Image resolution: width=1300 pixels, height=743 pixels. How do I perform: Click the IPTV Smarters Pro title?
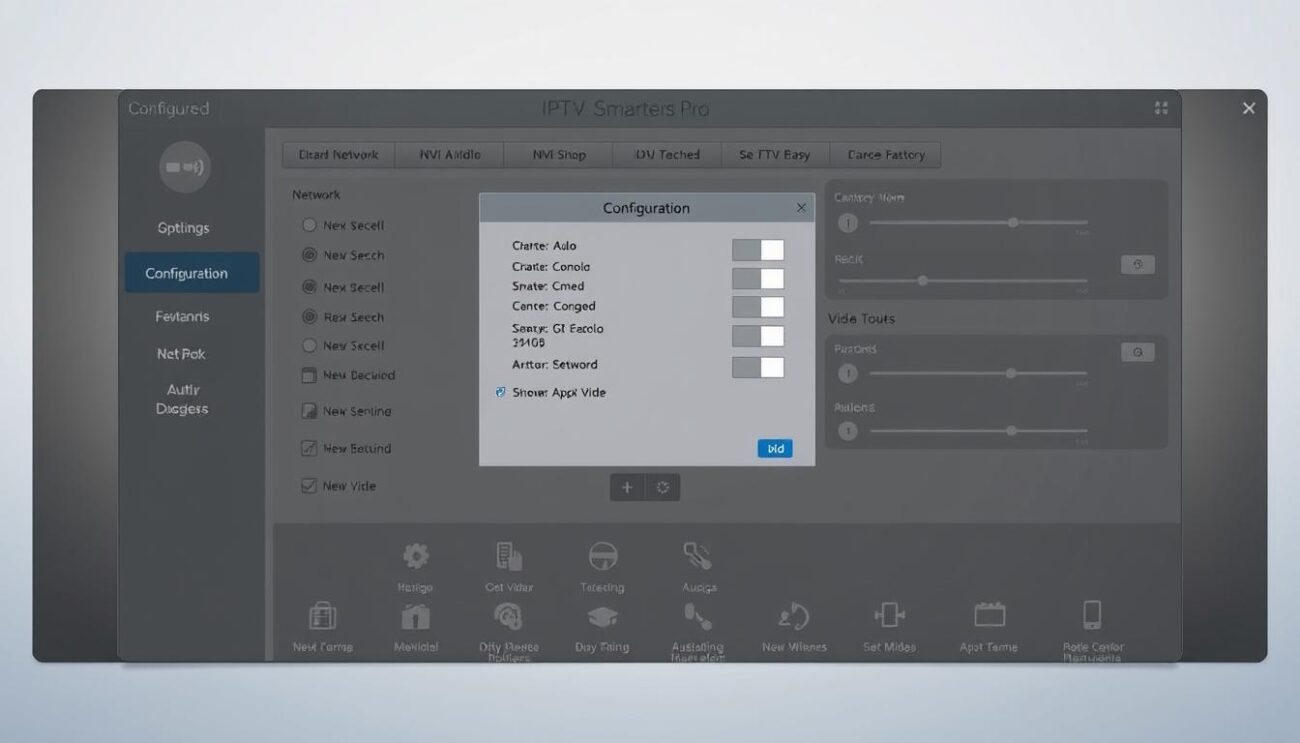click(x=625, y=109)
